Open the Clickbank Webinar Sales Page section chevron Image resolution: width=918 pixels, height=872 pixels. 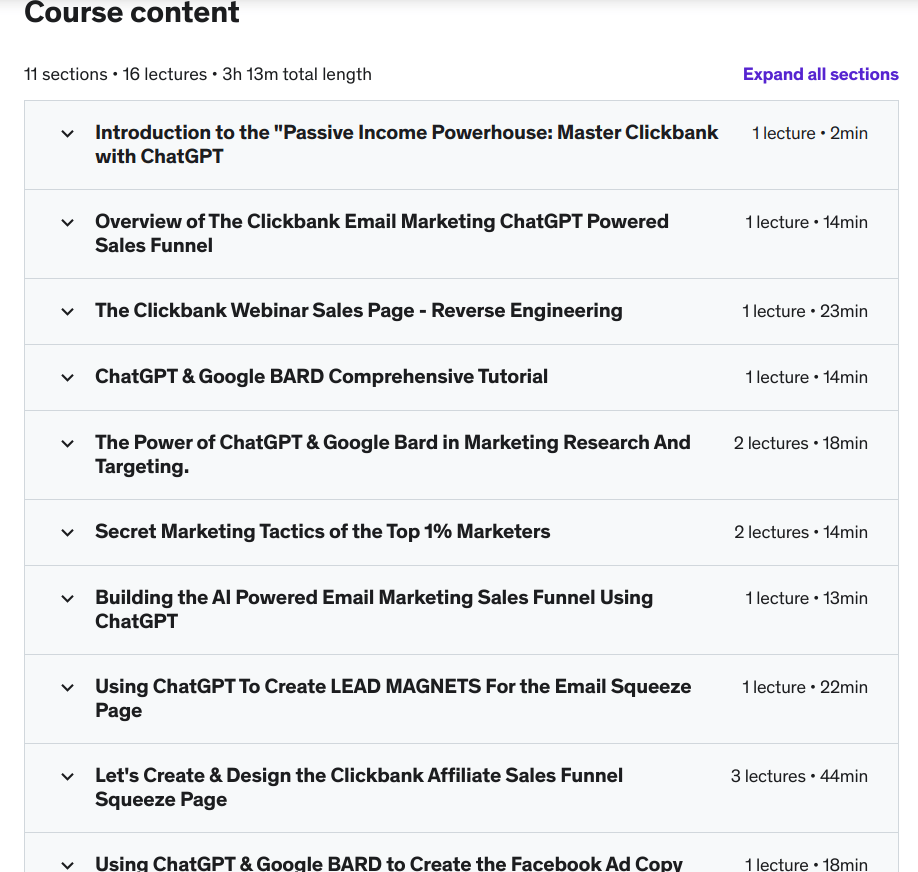pyautogui.click(x=67, y=311)
